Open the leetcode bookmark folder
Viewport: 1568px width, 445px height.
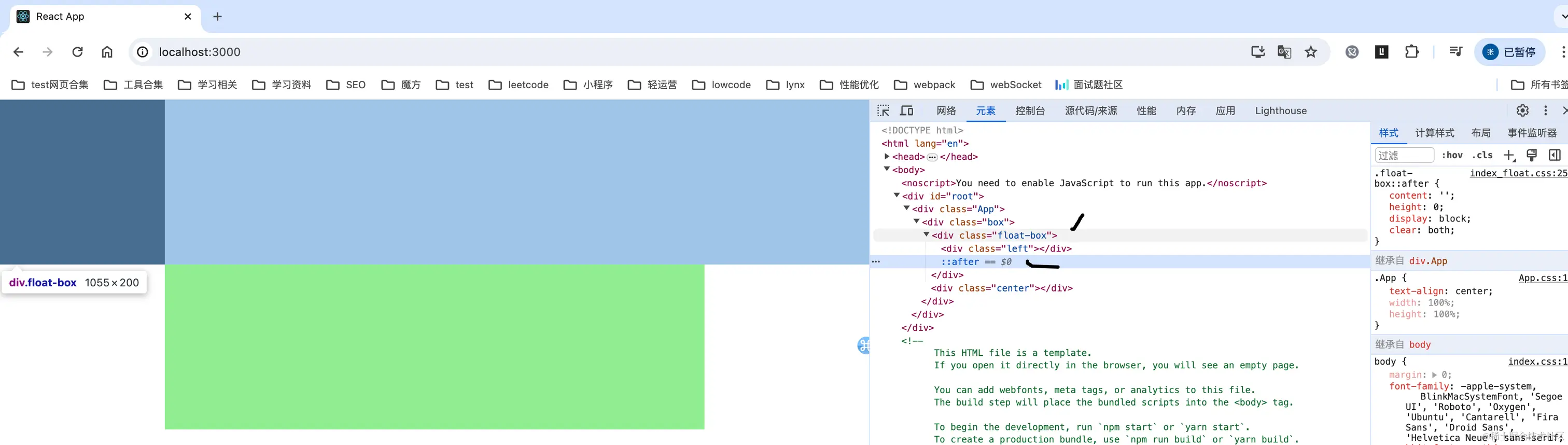tap(519, 85)
